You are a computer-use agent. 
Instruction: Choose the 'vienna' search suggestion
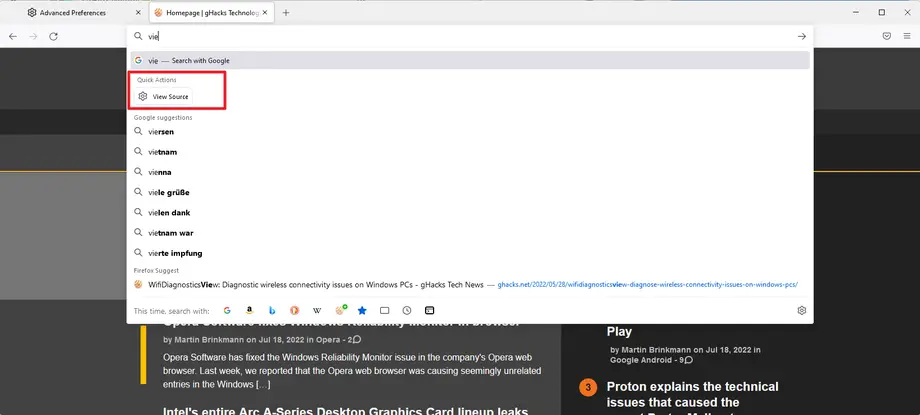[x=470, y=172]
